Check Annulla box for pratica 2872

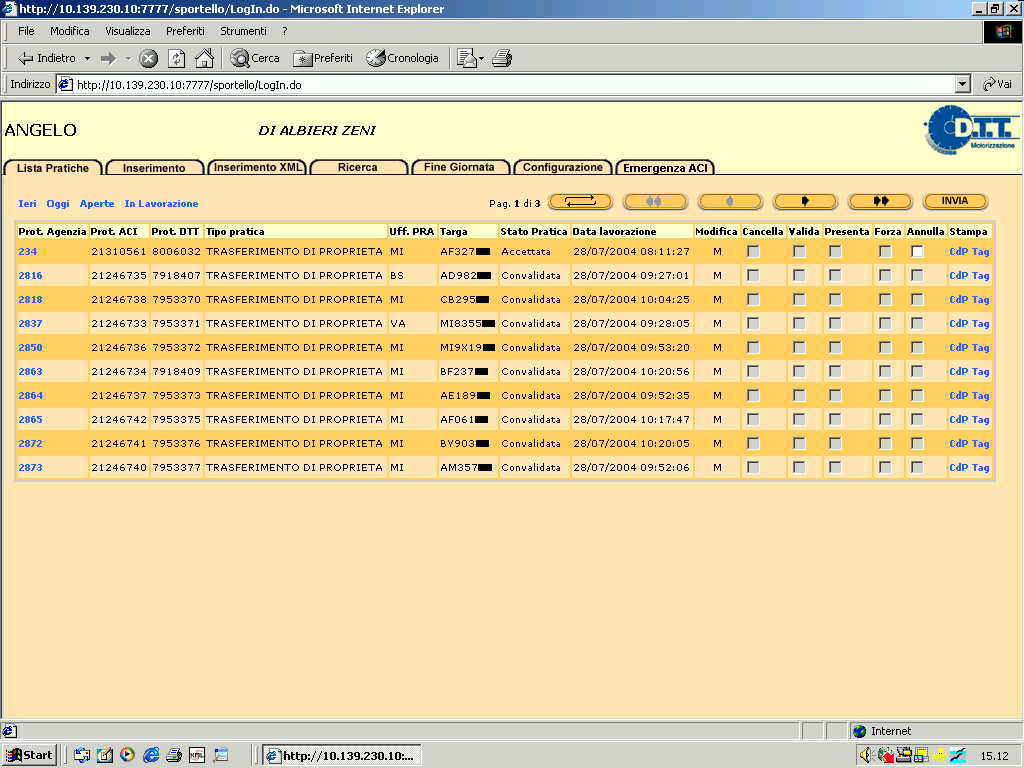click(917, 443)
